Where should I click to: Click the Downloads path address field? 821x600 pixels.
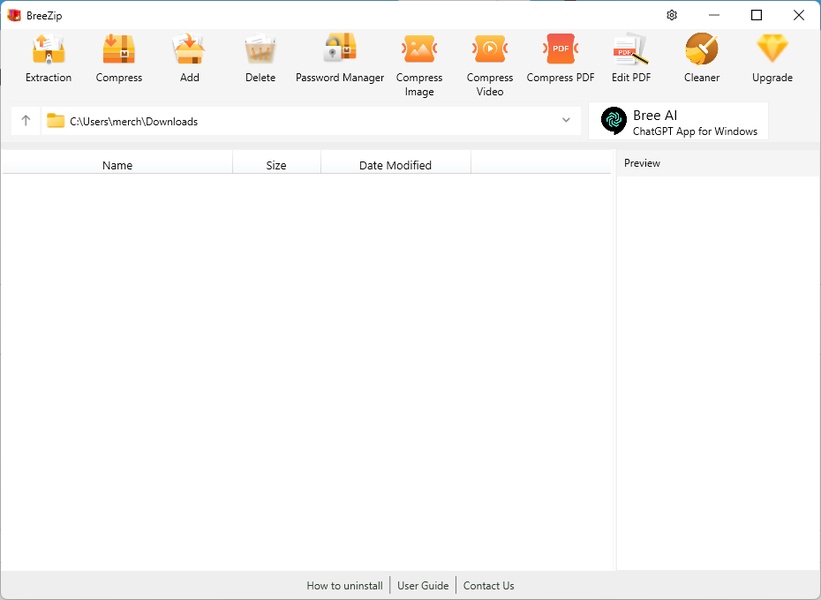[300, 121]
